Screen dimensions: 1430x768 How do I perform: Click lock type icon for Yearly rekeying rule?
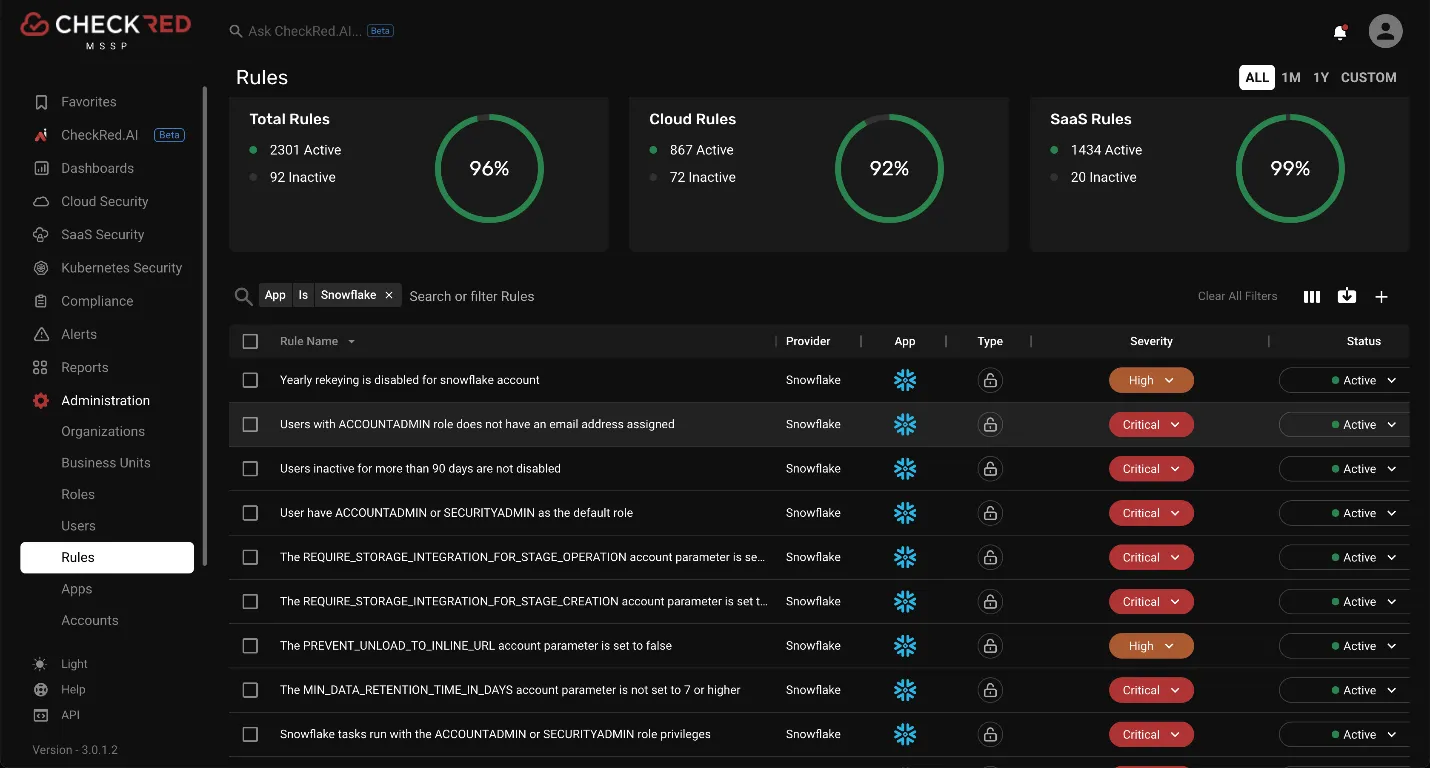[x=990, y=380]
